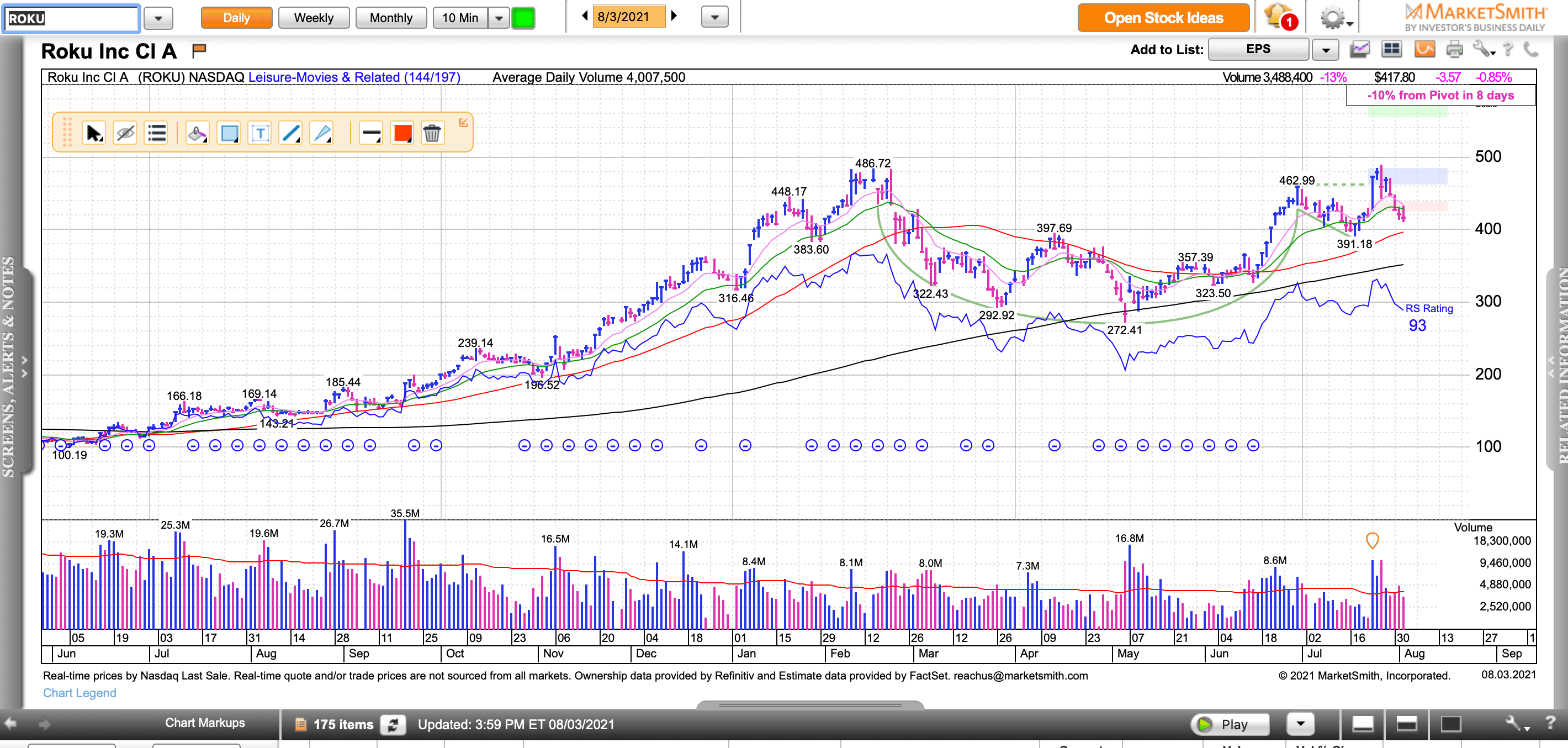
Task: Select the text box markup tool
Action: point(260,133)
